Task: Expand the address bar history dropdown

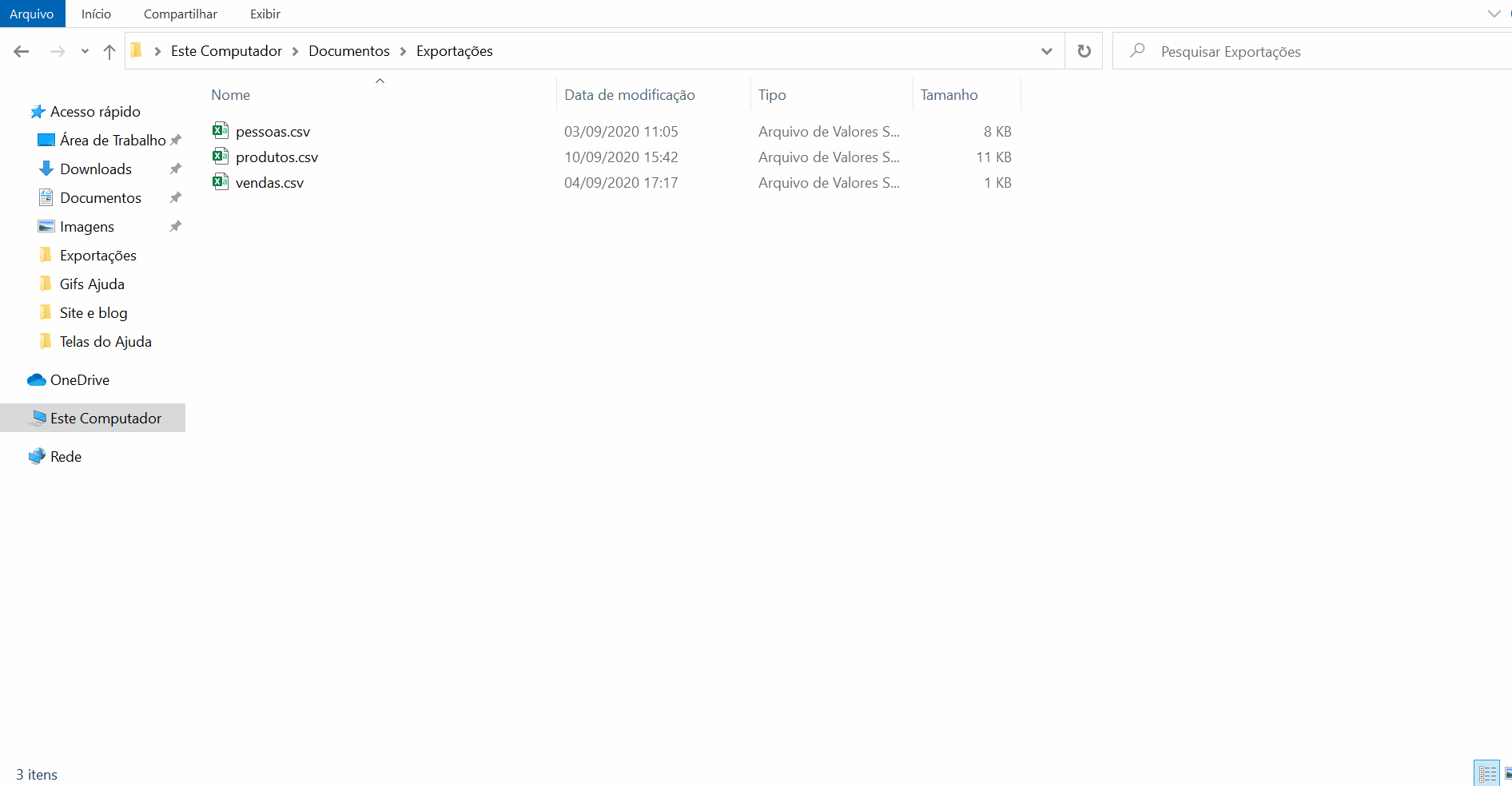Action: 1046,50
